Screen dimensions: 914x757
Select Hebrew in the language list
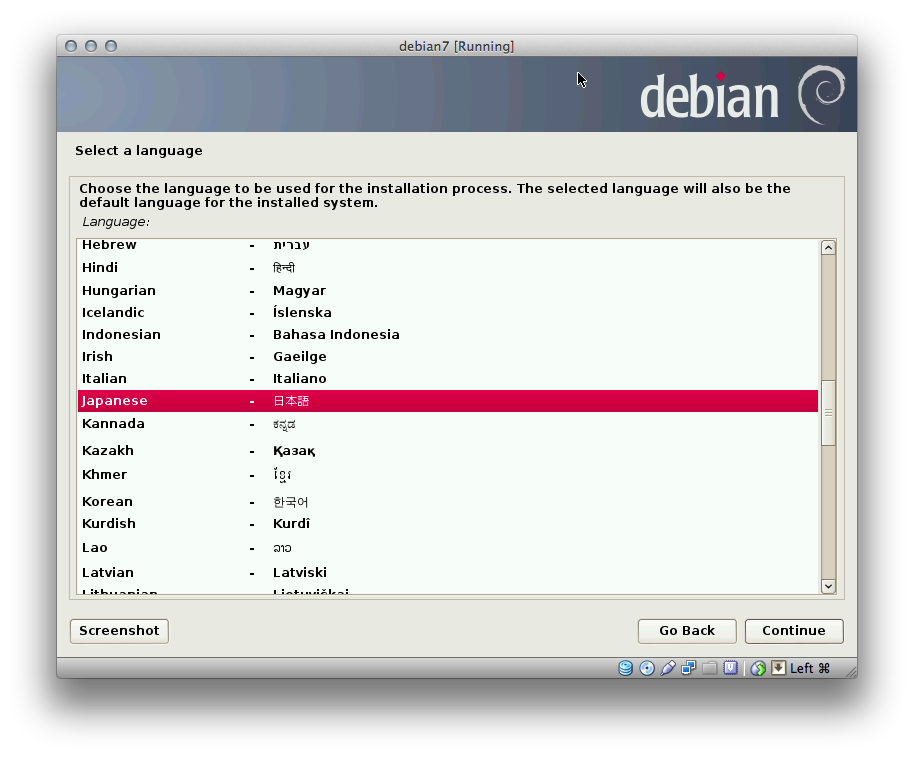click(448, 245)
